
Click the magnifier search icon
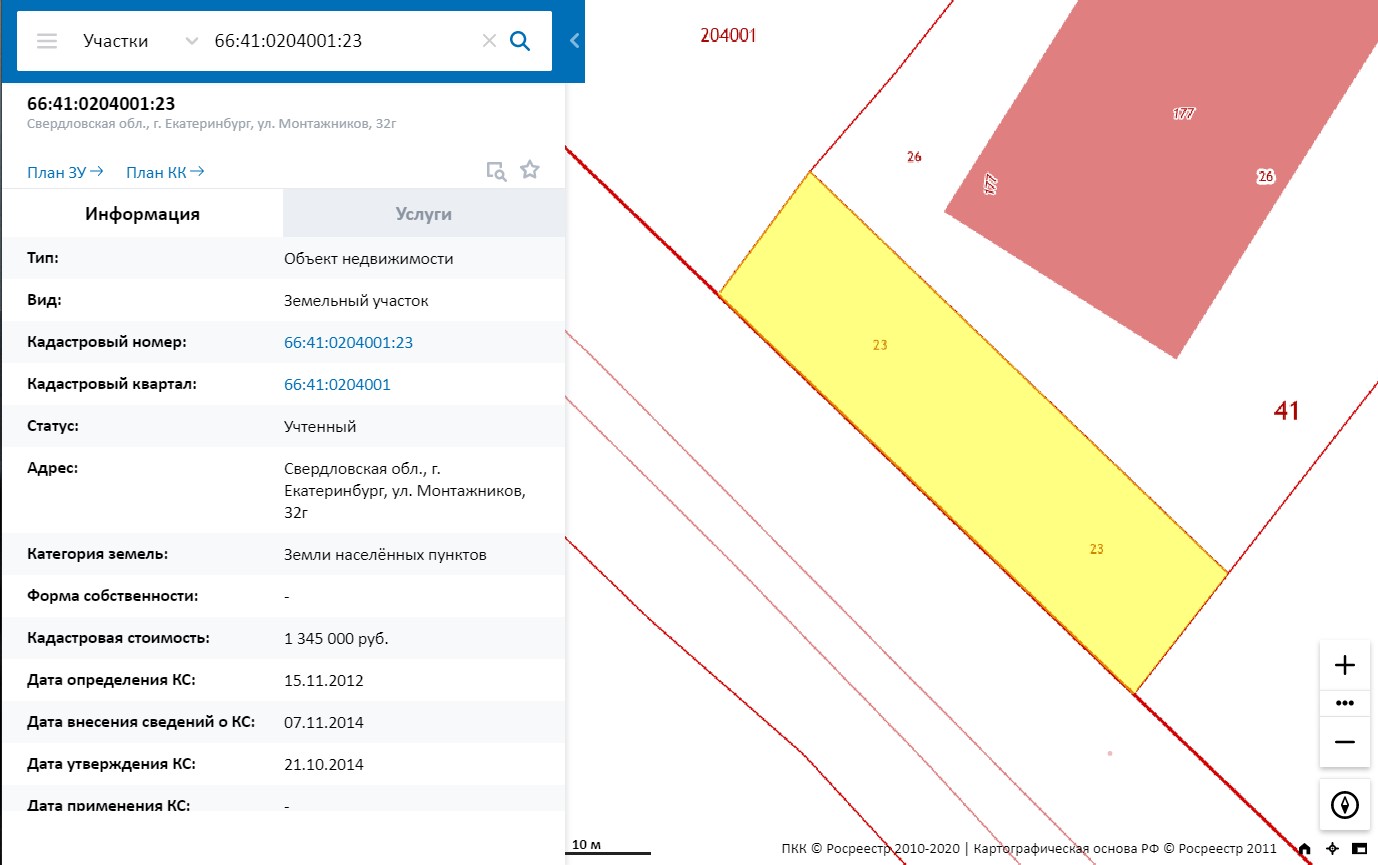tap(520, 41)
